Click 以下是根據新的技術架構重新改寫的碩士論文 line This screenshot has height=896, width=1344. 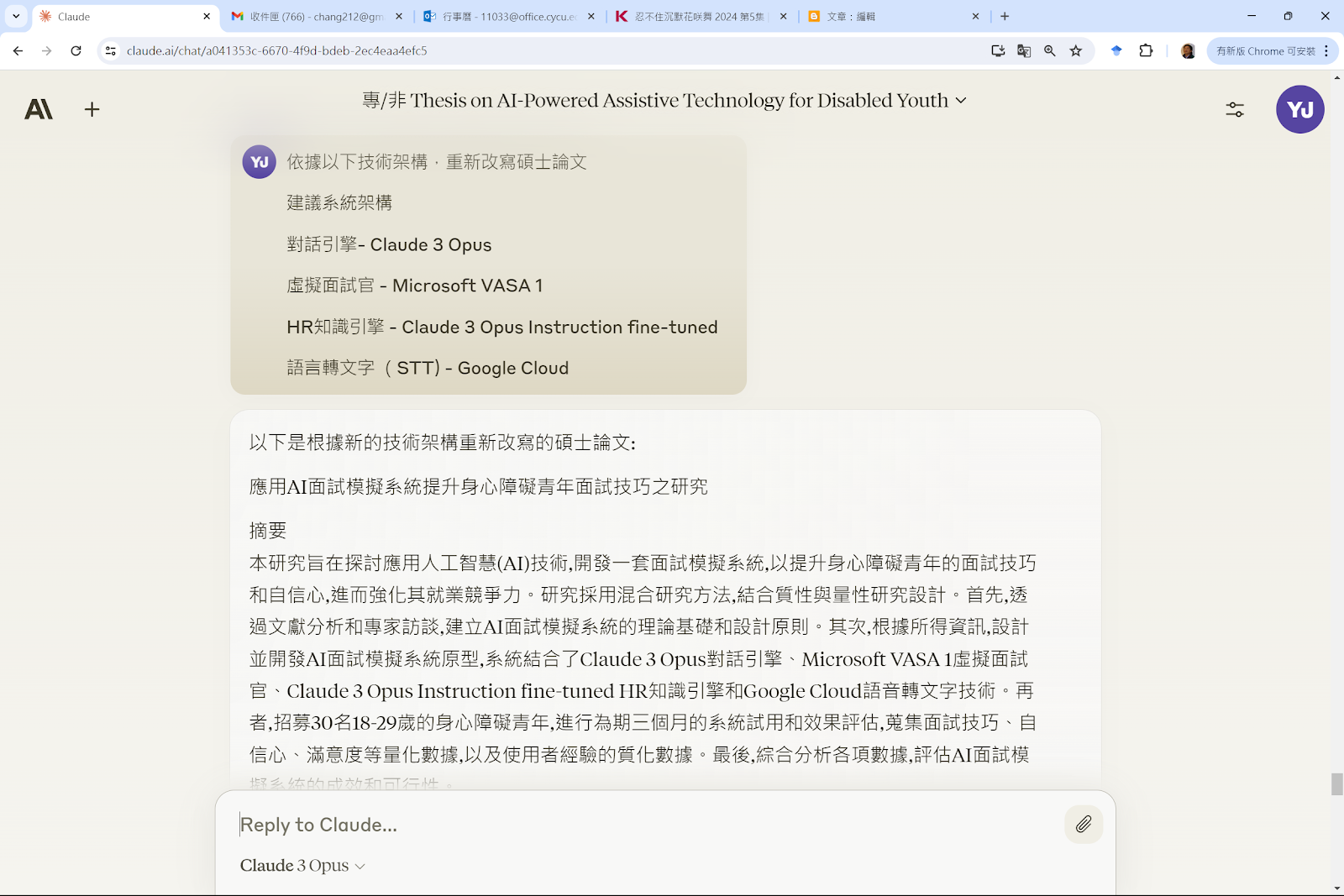[443, 443]
